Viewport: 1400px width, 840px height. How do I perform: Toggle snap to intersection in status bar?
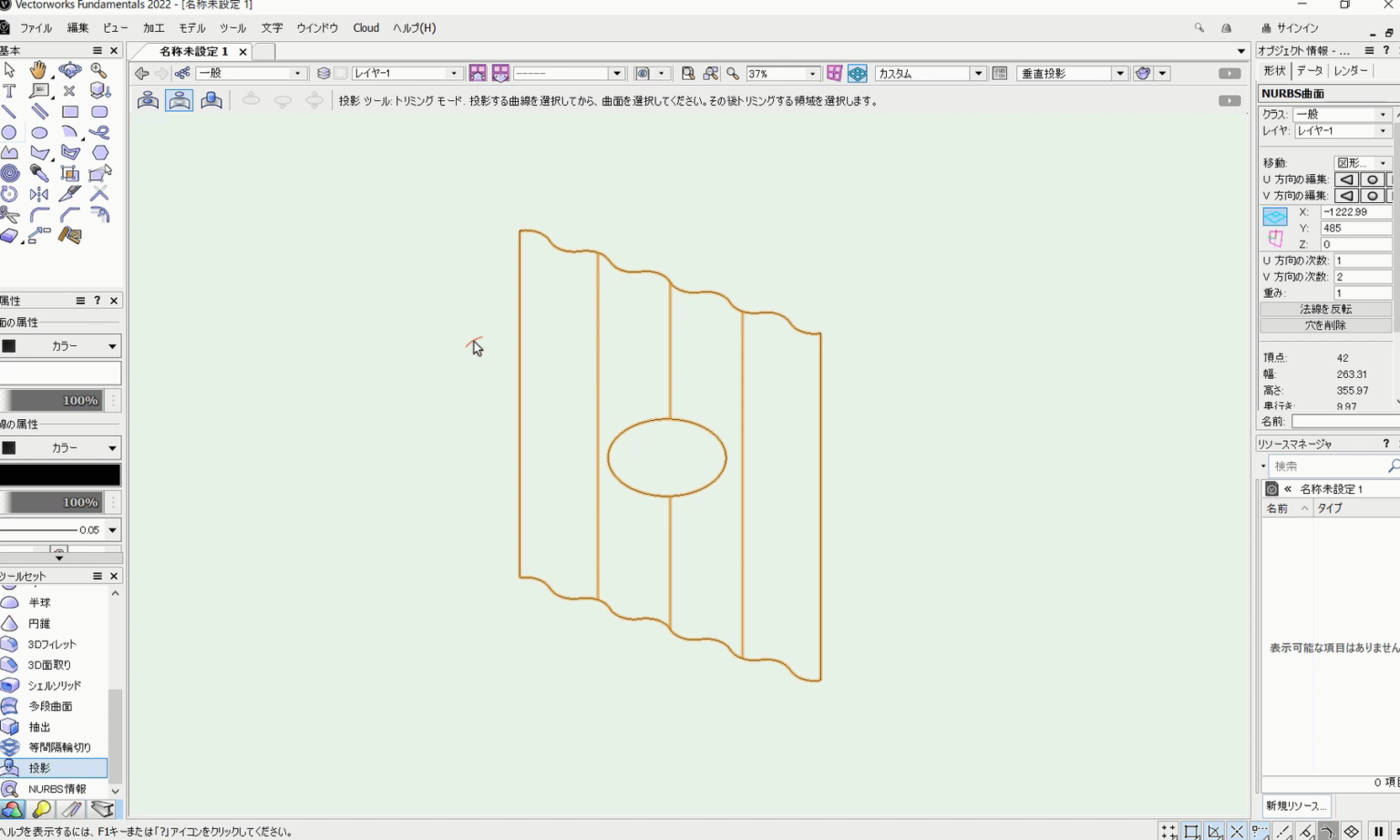1237,831
